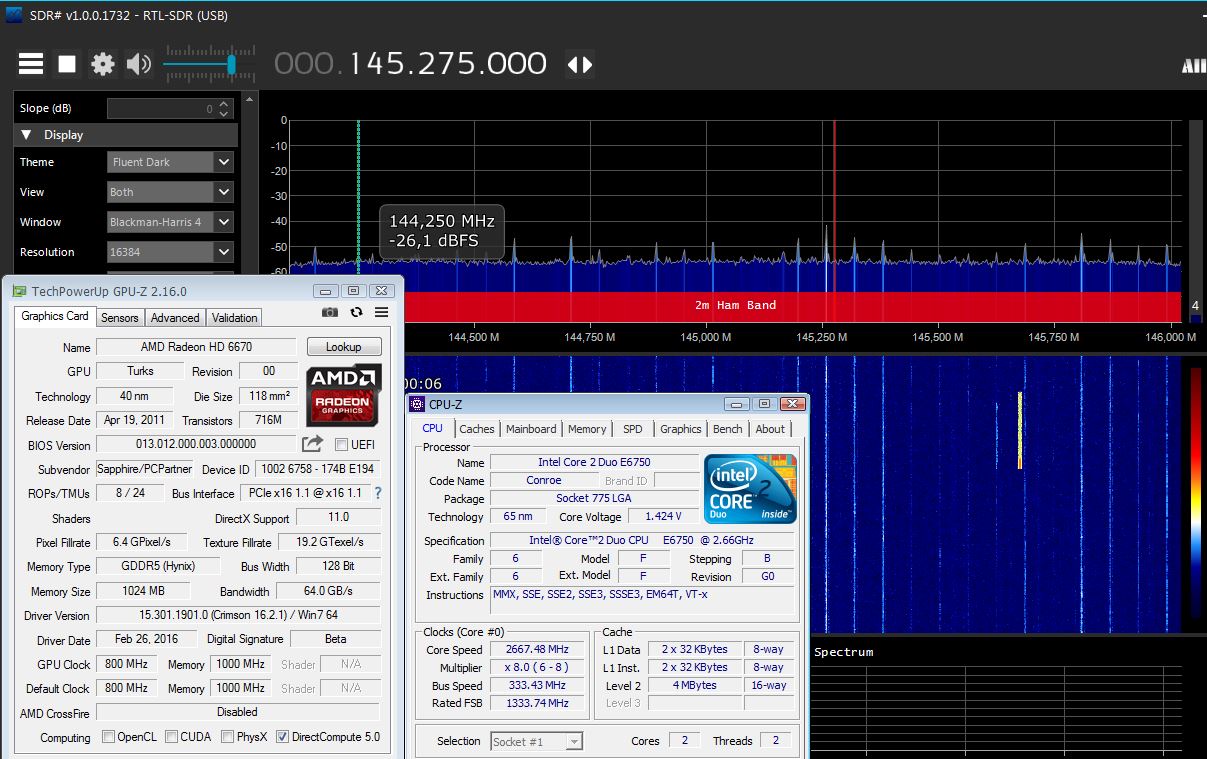Click the Instructions field in CPU-Z
Image resolution: width=1207 pixels, height=759 pixels.
click(x=643, y=600)
